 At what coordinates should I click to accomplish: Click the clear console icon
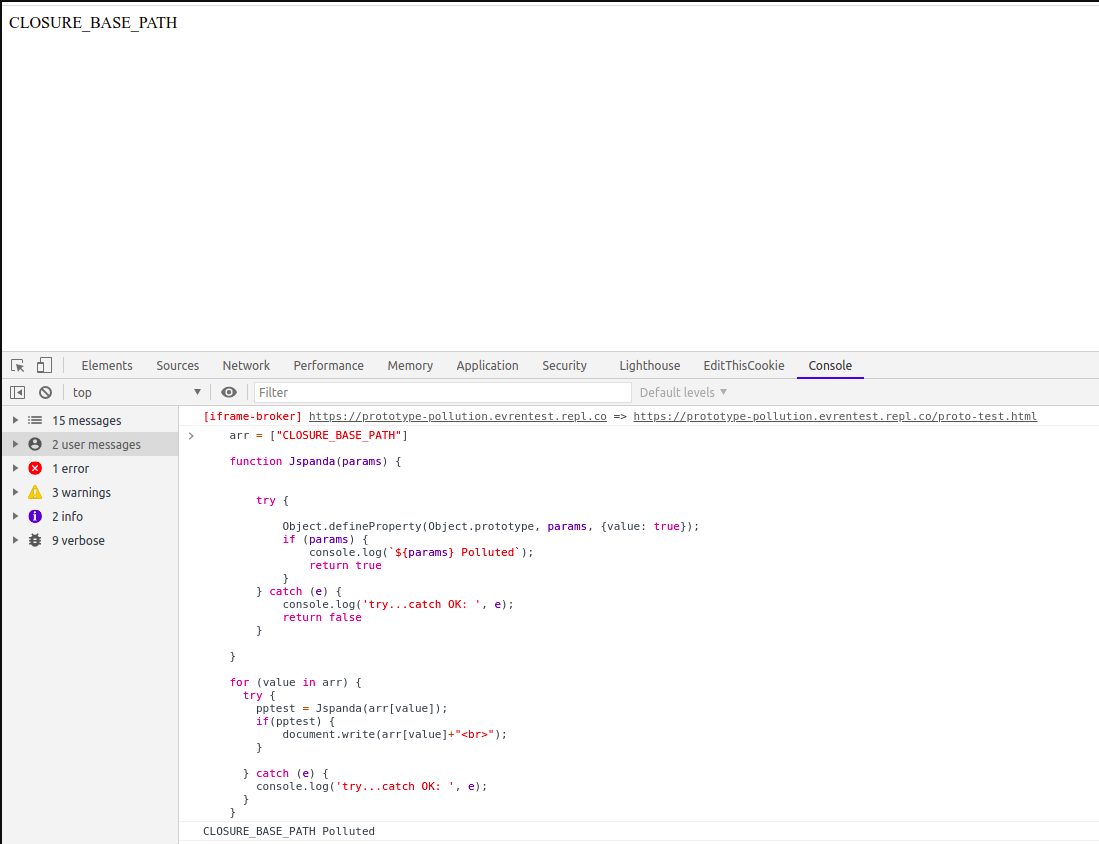click(45, 393)
